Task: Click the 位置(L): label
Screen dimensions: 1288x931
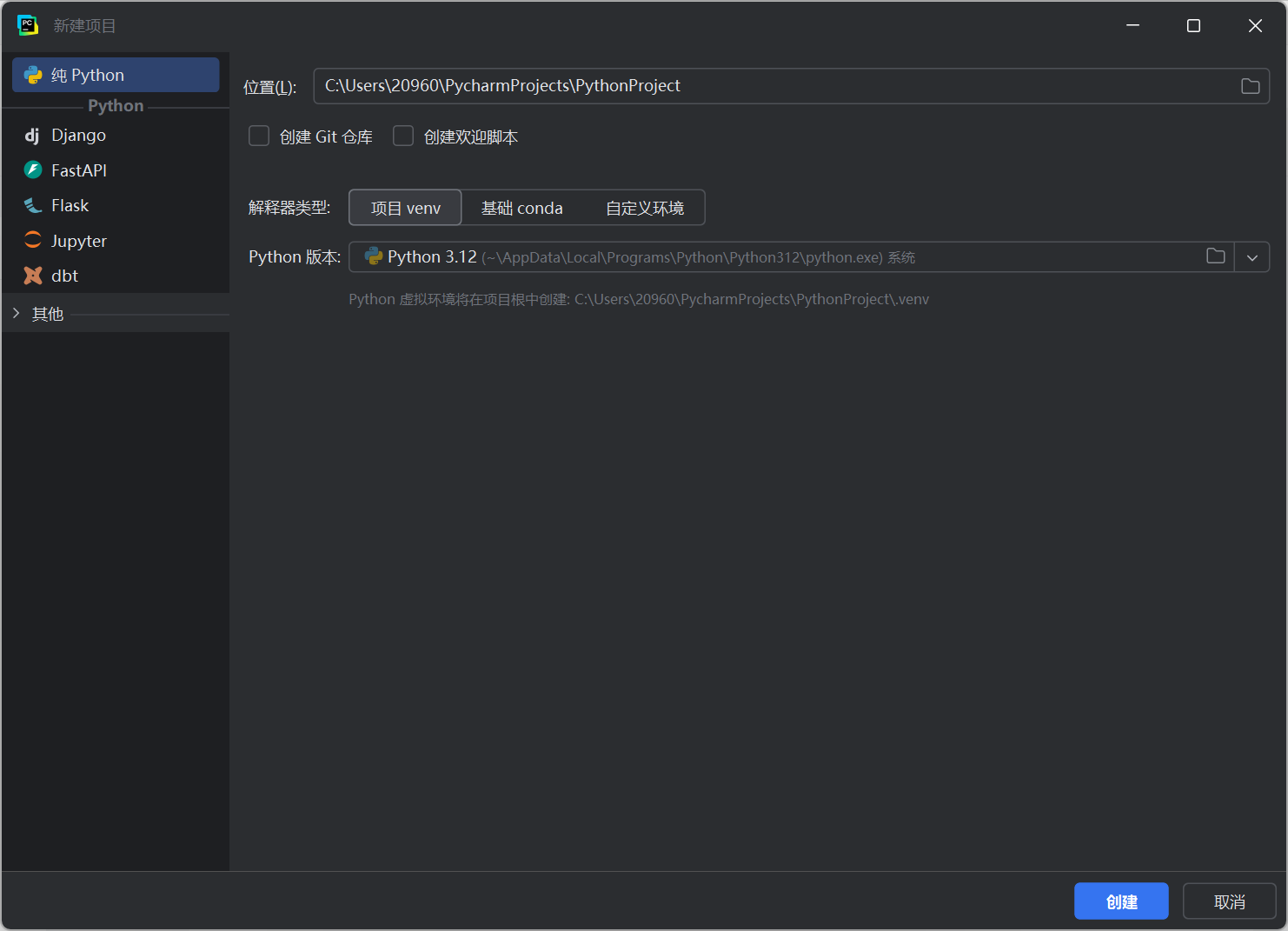Action: click(270, 87)
